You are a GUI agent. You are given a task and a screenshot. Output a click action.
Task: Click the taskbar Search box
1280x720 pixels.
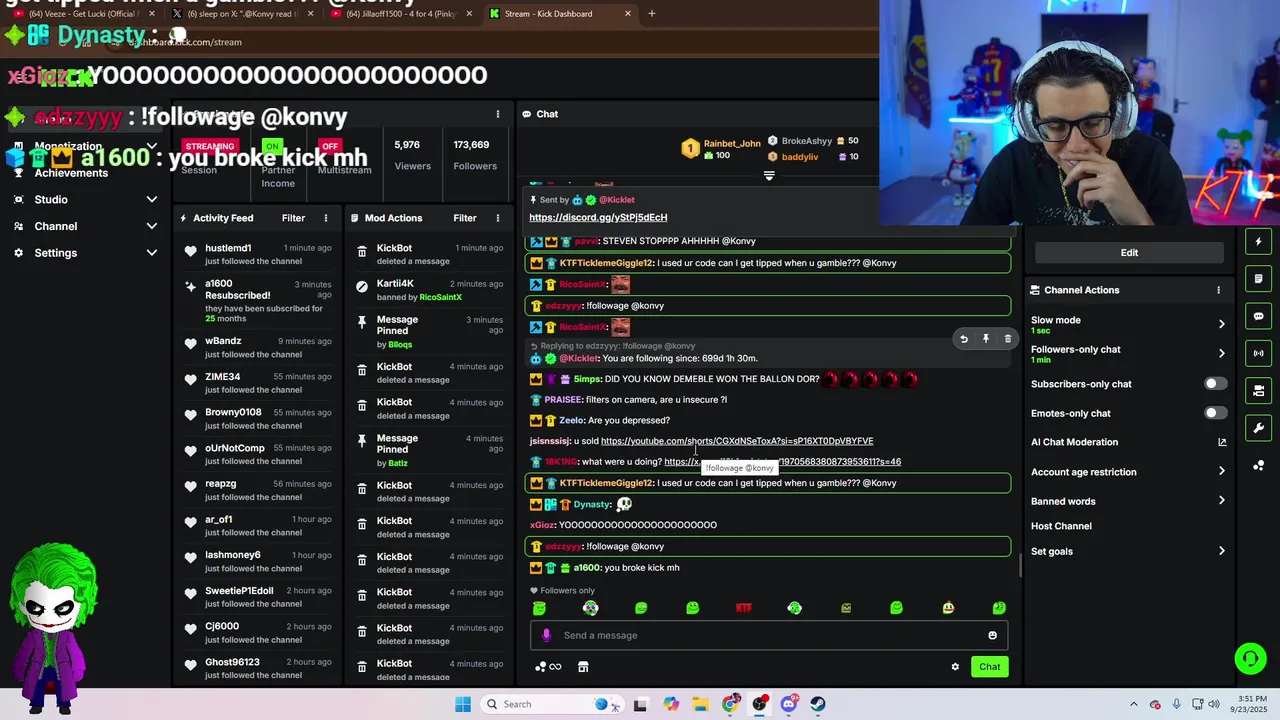[551, 704]
